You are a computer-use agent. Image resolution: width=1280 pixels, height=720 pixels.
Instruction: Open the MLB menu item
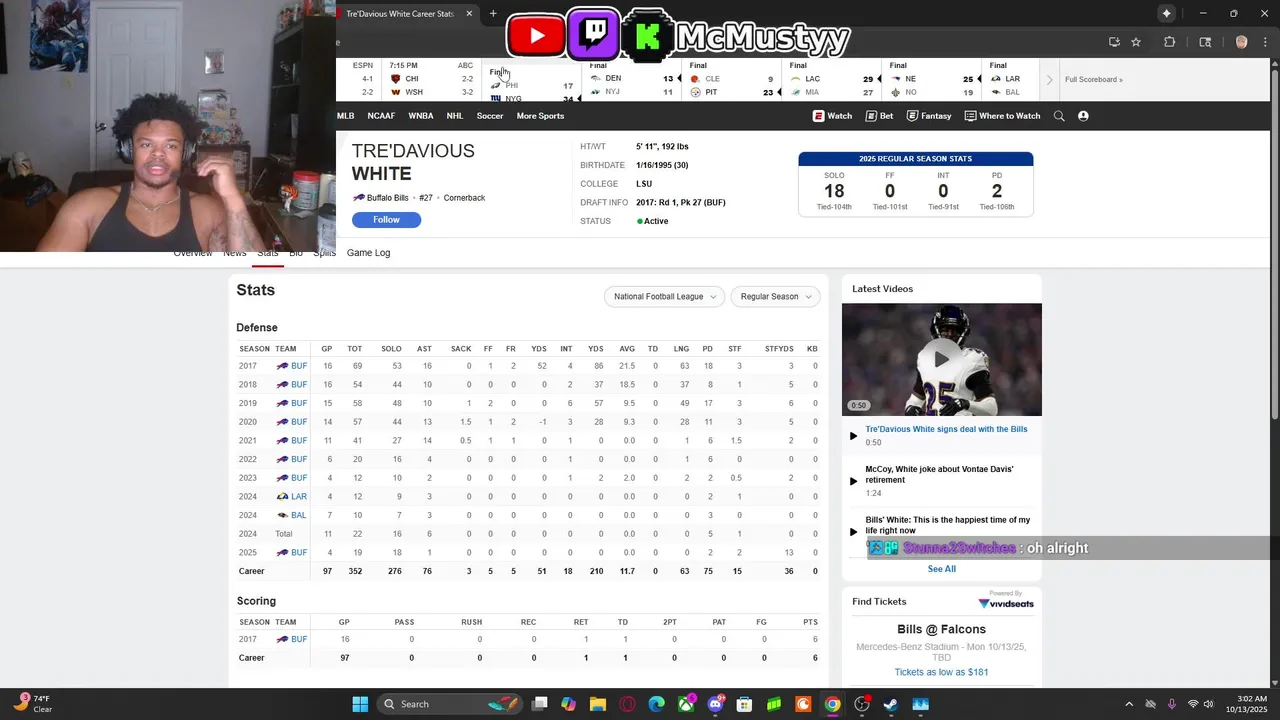pyautogui.click(x=345, y=116)
